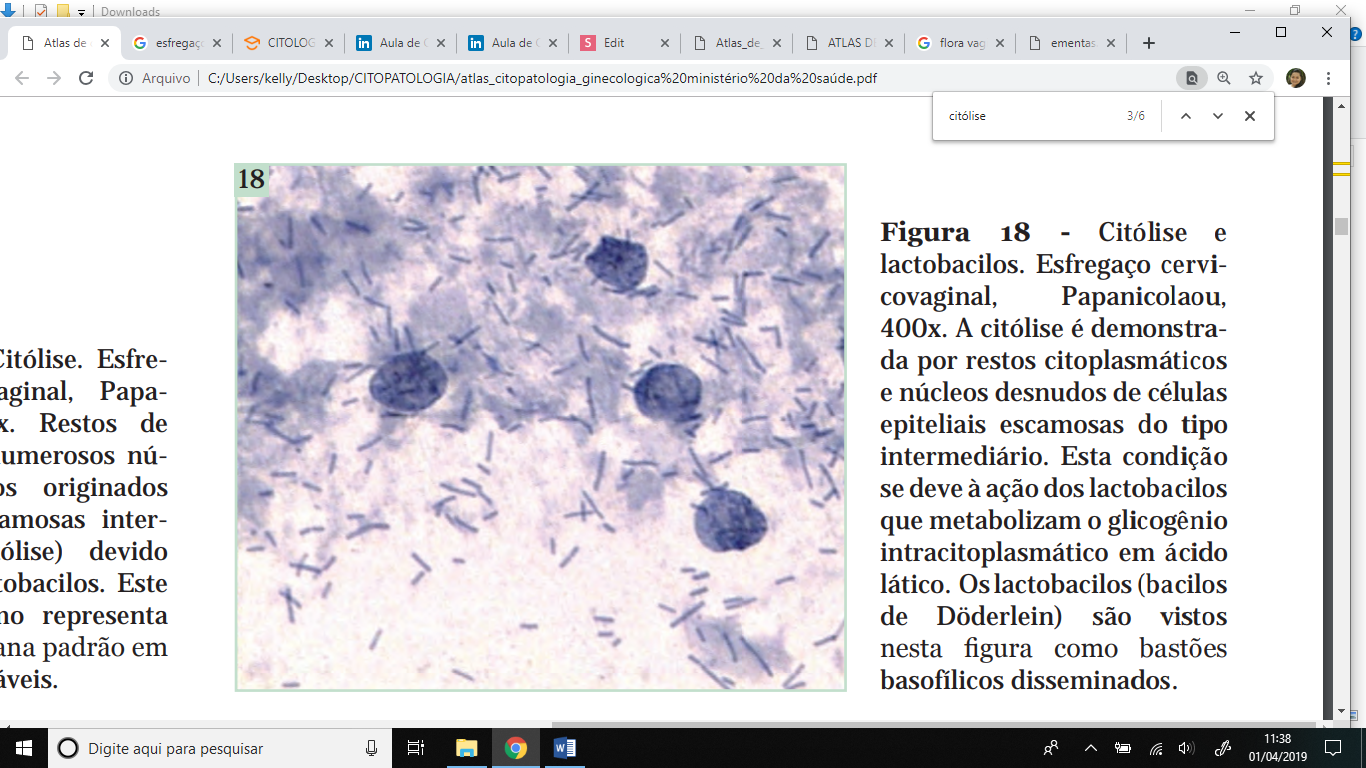1366x768 pixels.
Task: Open the Wi-Fi network icon
Action: 1155,748
